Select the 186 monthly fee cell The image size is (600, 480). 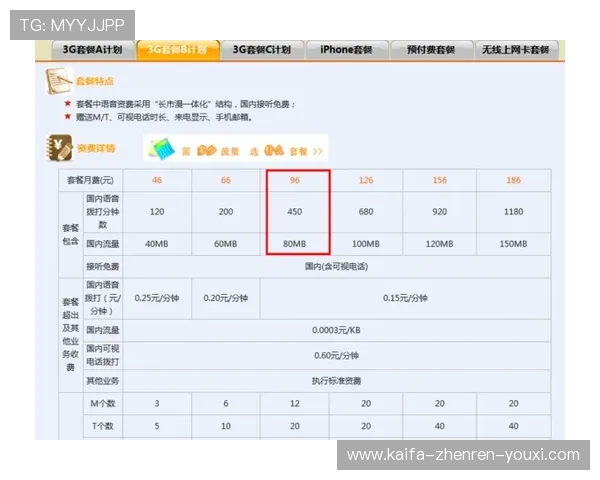514,180
